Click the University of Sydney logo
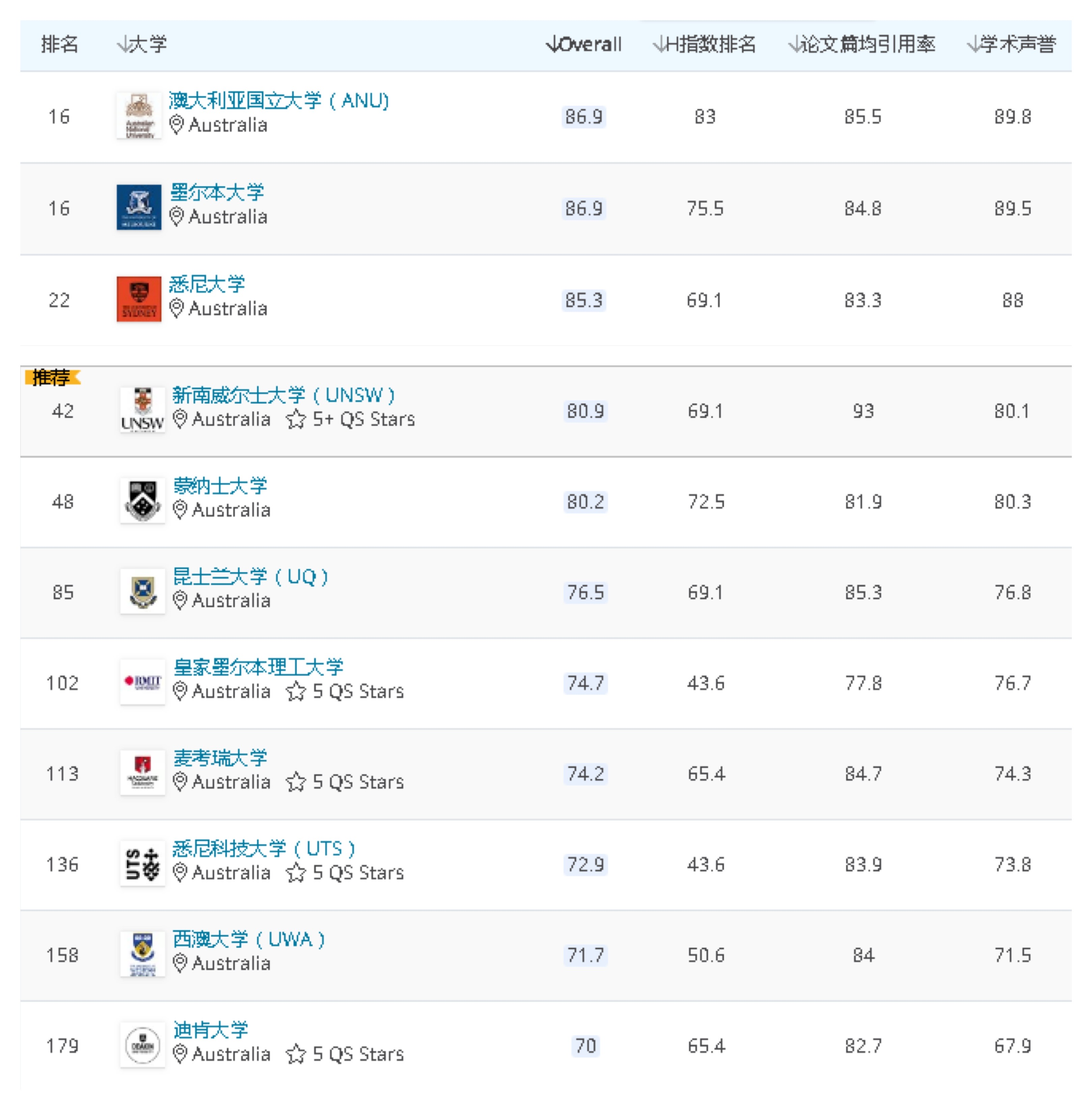 [x=139, y=299]
